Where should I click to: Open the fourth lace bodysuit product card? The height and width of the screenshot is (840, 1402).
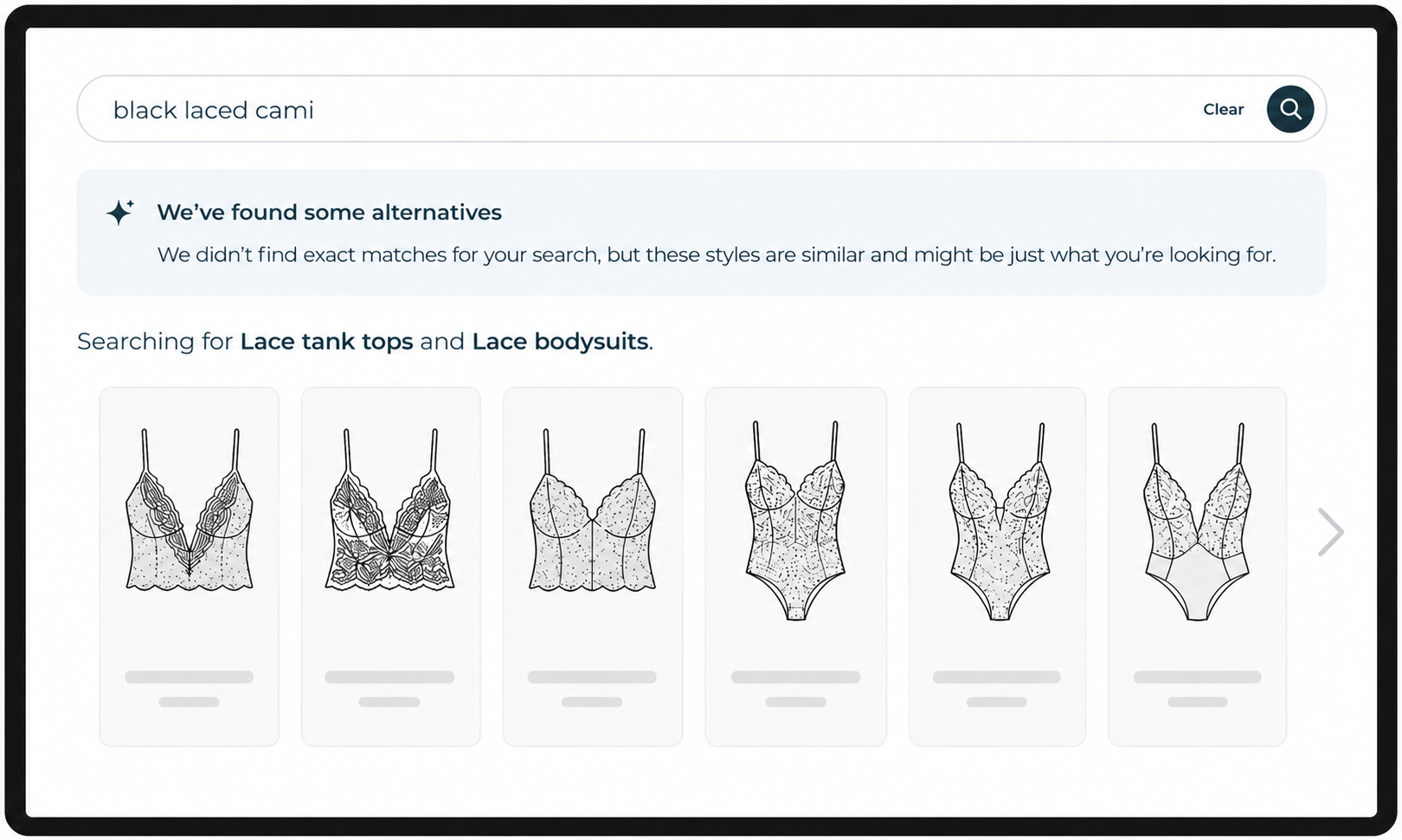pos(795,567)
